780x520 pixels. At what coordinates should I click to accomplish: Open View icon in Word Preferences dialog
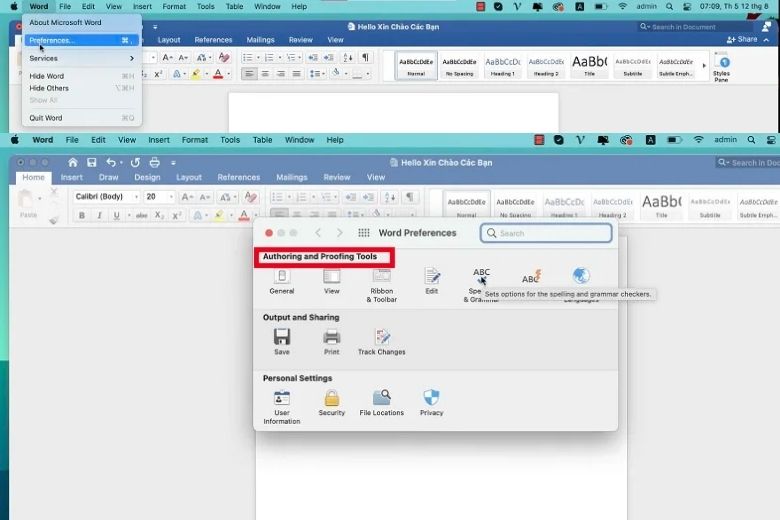[331, 282]
